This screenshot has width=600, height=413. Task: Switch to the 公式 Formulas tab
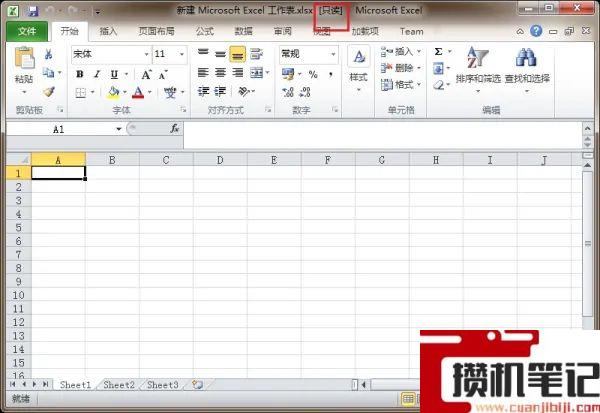coord(205,31)
